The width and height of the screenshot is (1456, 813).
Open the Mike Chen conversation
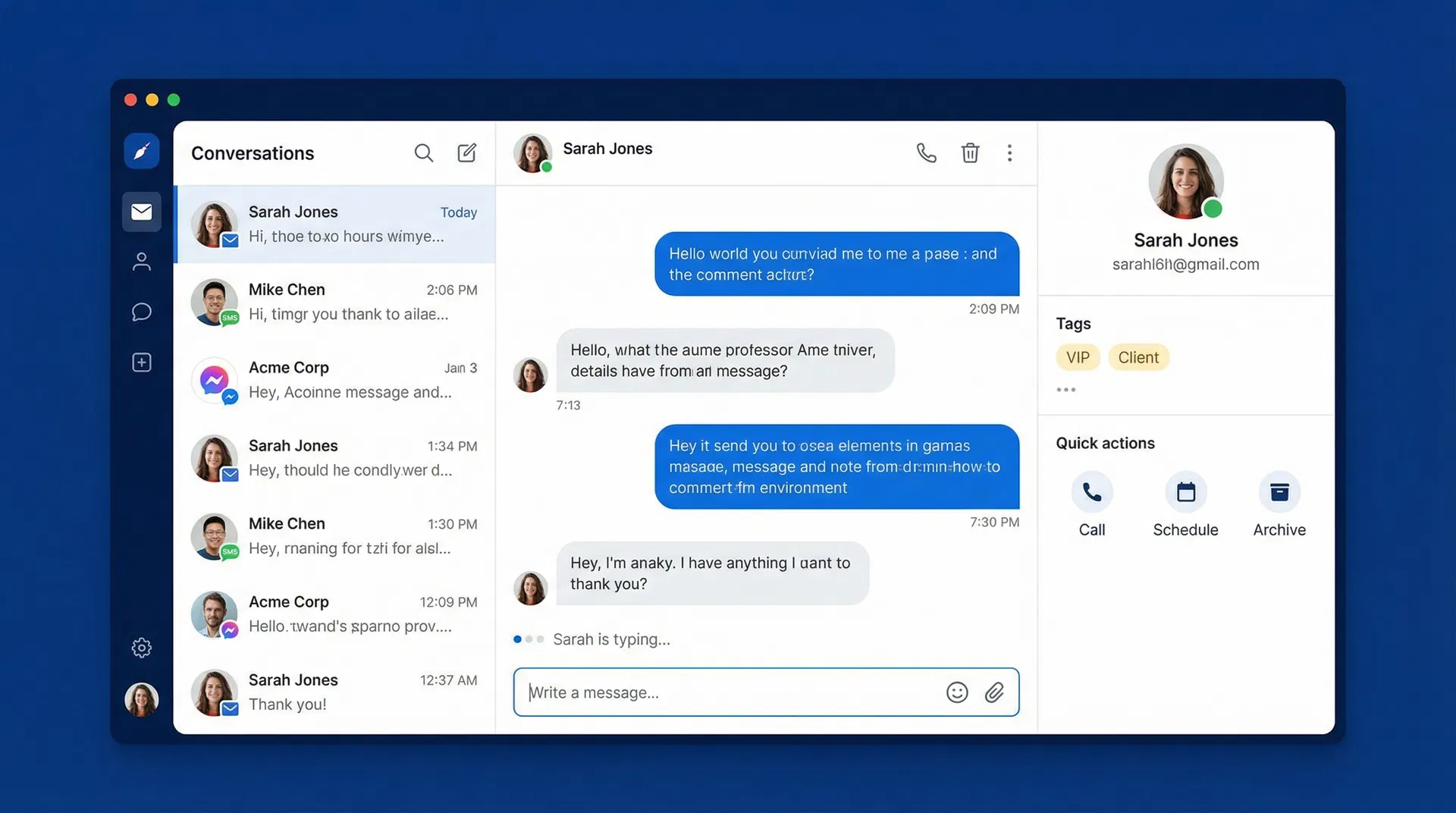334,302
